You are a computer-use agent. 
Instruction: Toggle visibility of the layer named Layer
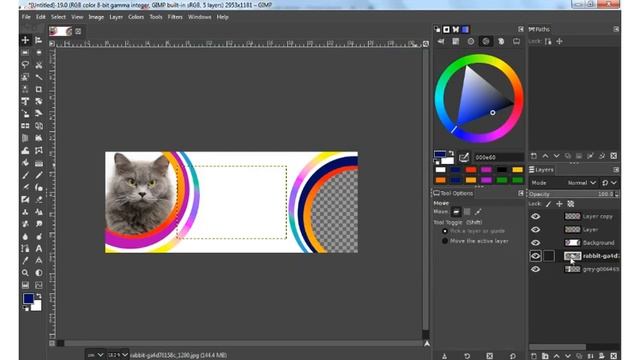point(536,229)
